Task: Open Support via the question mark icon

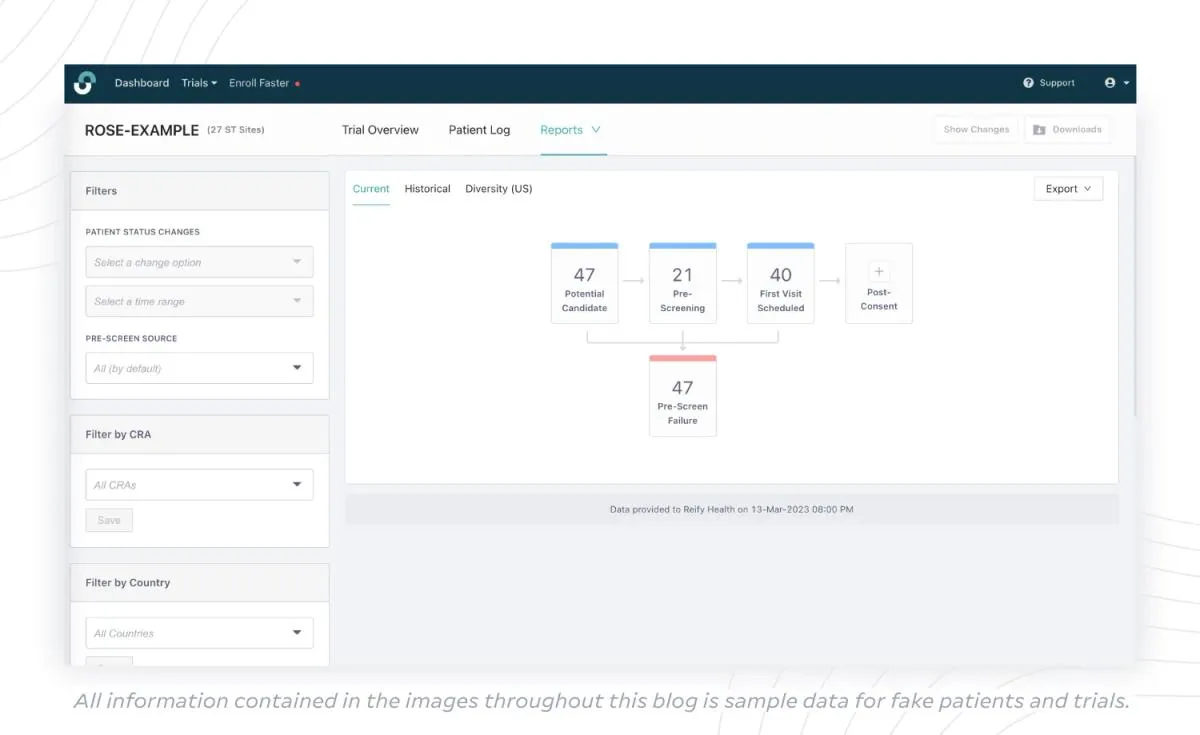Action: pos(1027,83)
